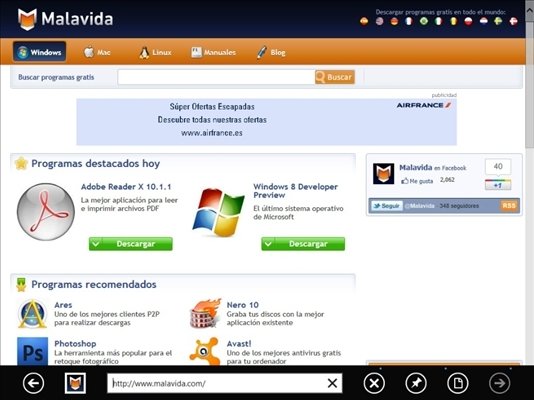Select the Spain flag language icon

point(364,21)
